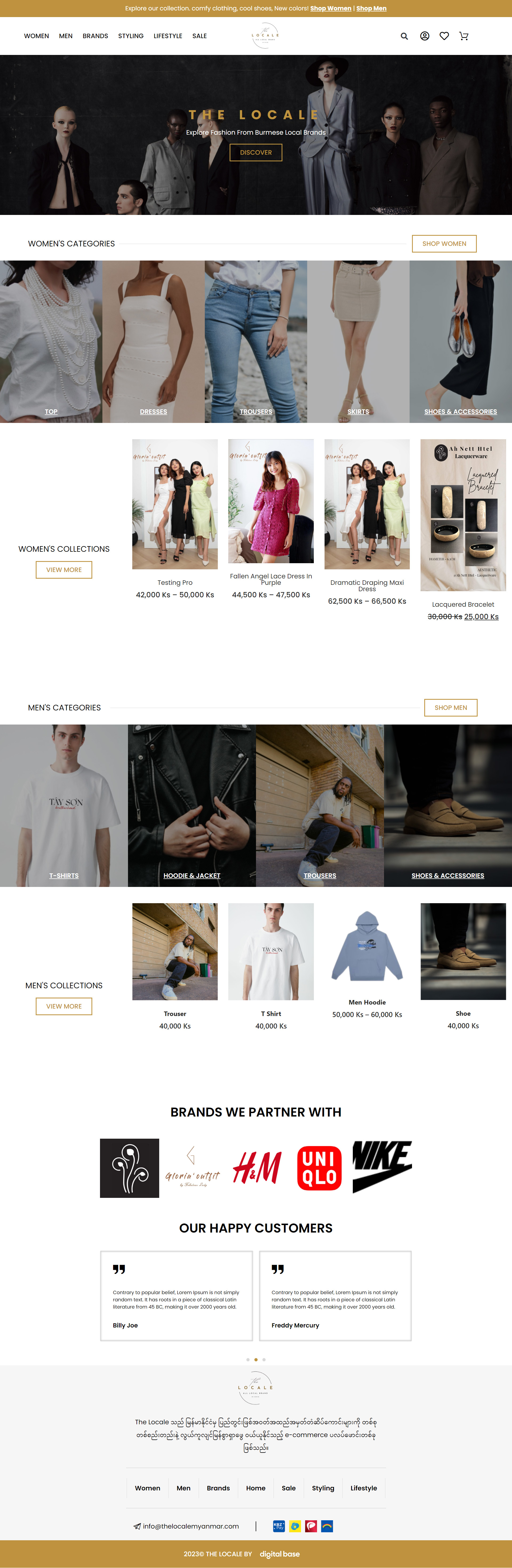Select the H&M brand logo

[x=257, y=1167]
